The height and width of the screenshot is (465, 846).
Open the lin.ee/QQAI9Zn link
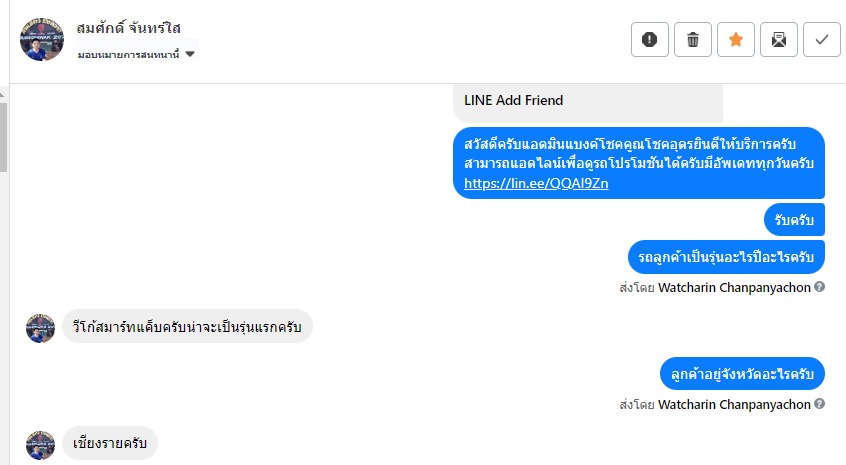[537, 183]
